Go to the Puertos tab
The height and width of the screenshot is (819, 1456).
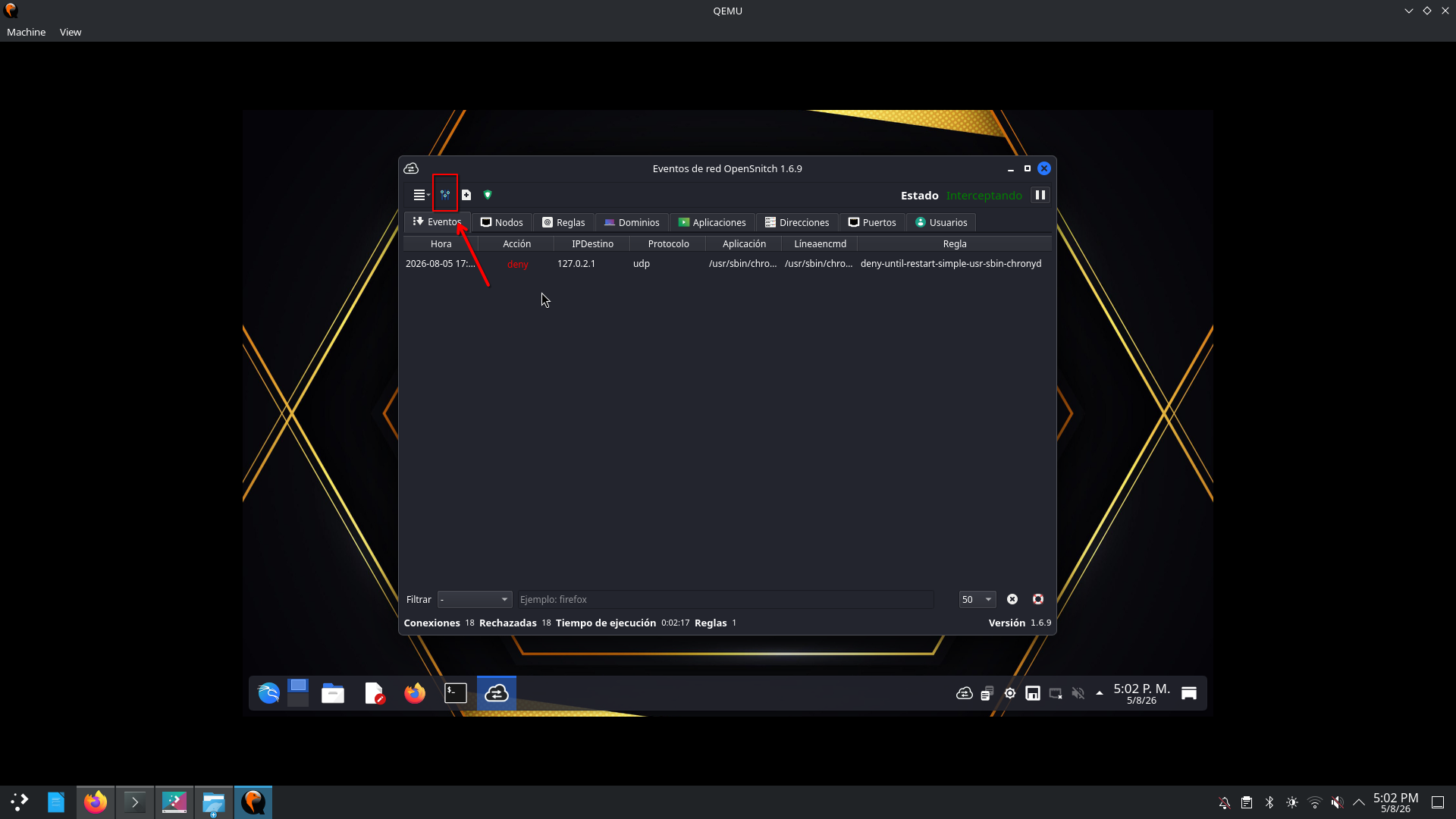coord(872,222)
